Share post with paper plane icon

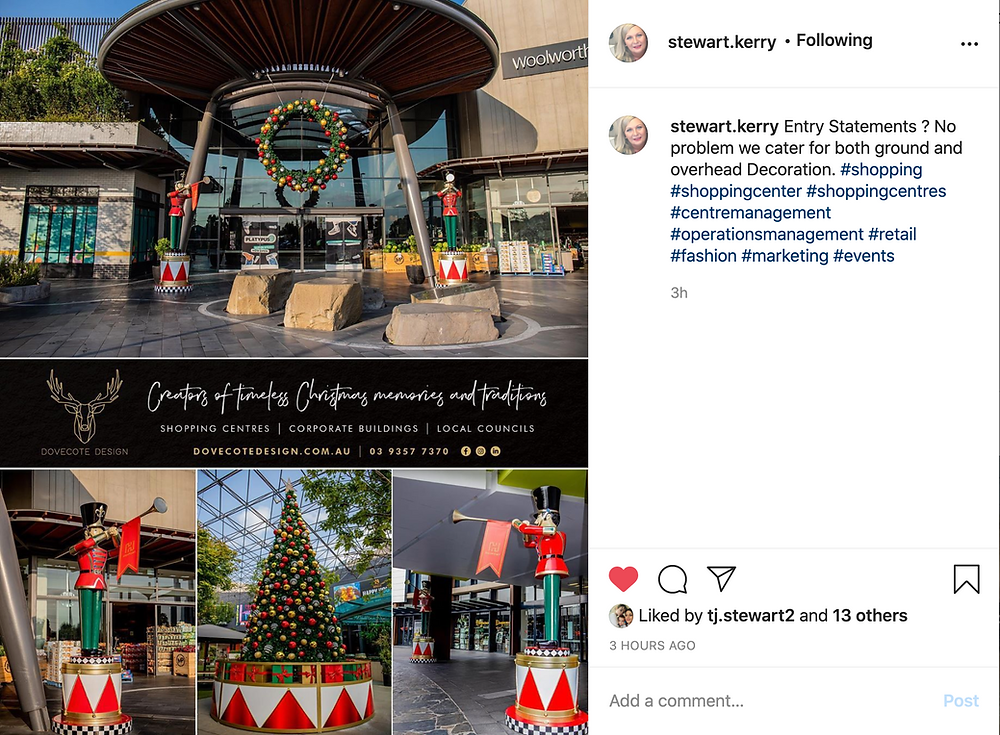721,578
